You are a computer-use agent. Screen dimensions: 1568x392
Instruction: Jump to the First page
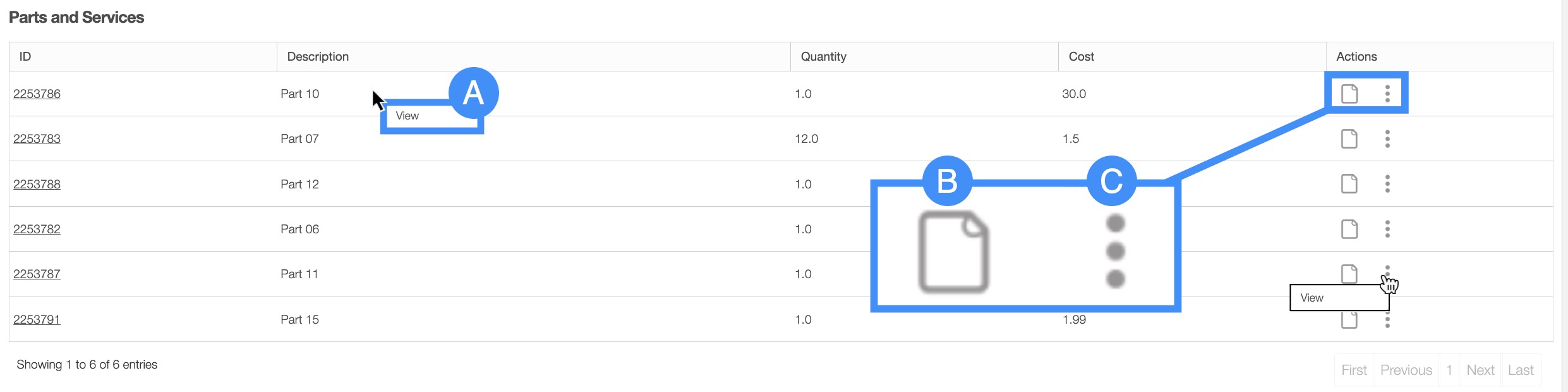[x=1354, y=370]
